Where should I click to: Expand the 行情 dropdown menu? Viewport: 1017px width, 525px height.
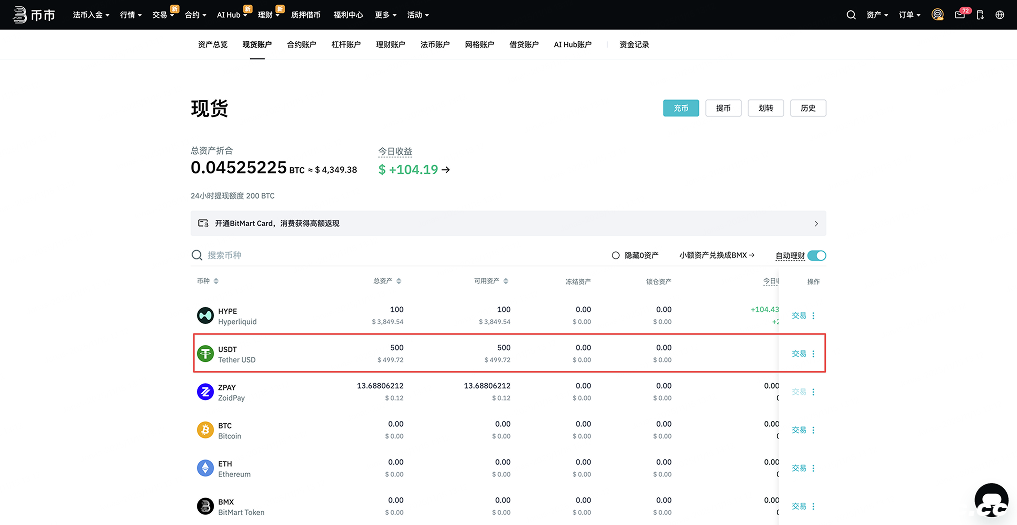tap(130, 15)
